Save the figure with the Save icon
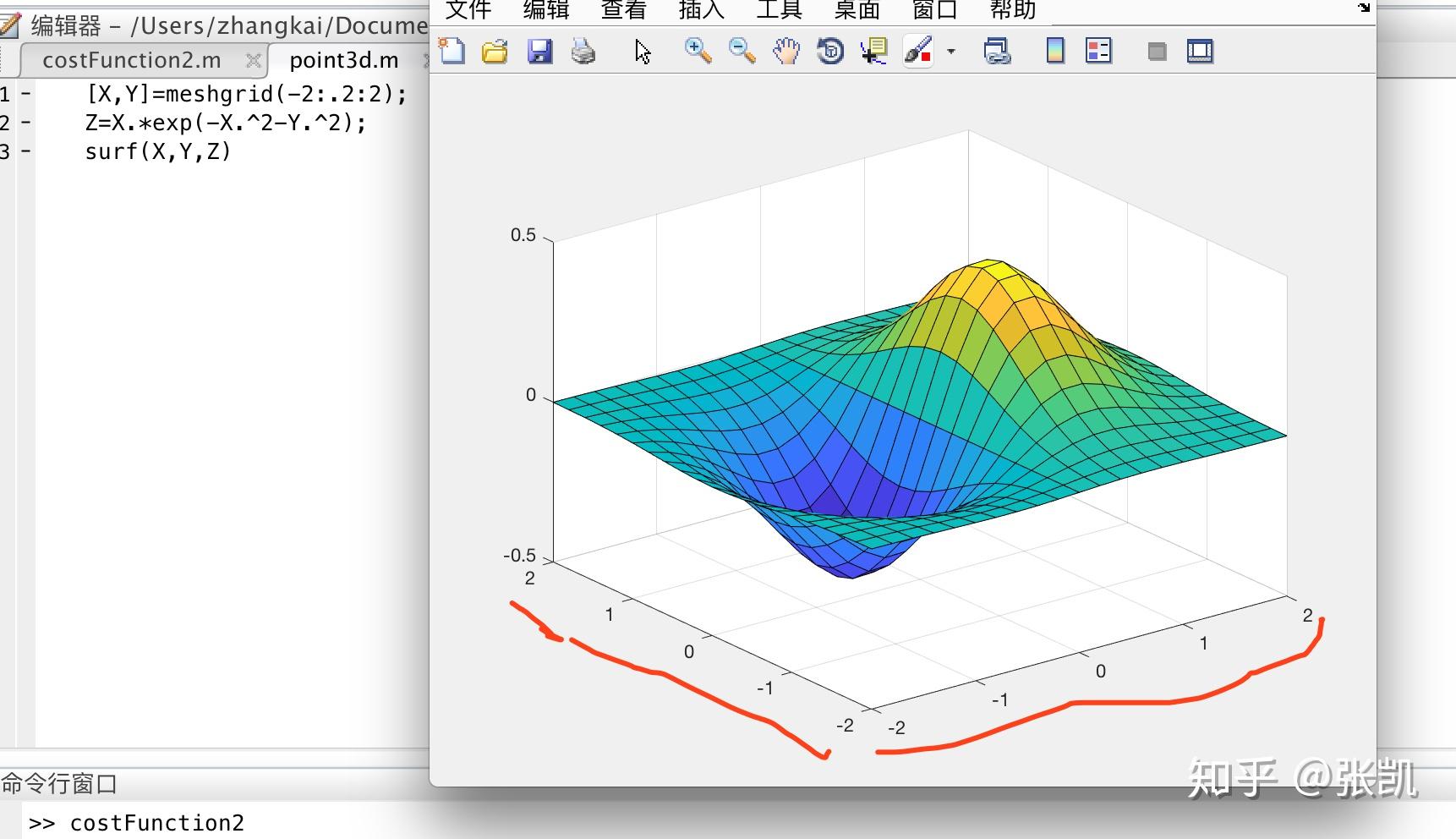This screenshot has height=839, width=1456. (x=539, y=51)
